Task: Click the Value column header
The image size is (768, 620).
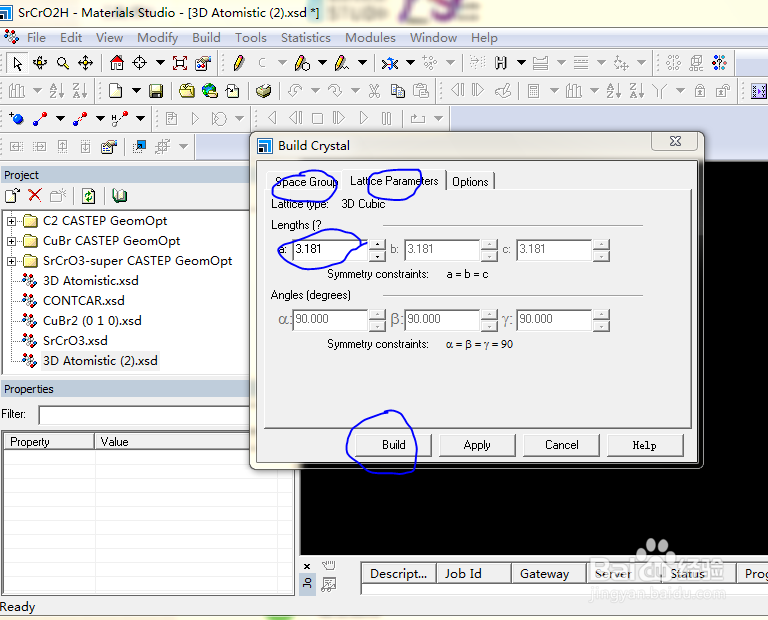Action: tap(171, 442)
